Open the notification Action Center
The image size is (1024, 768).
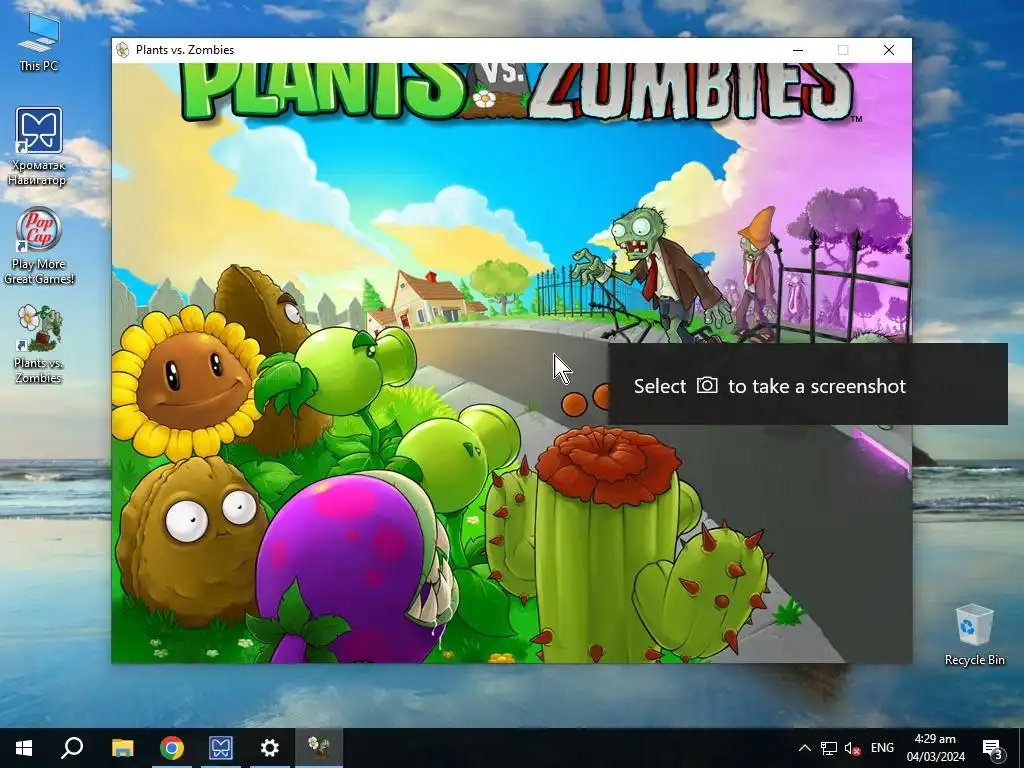coord(993,748)
